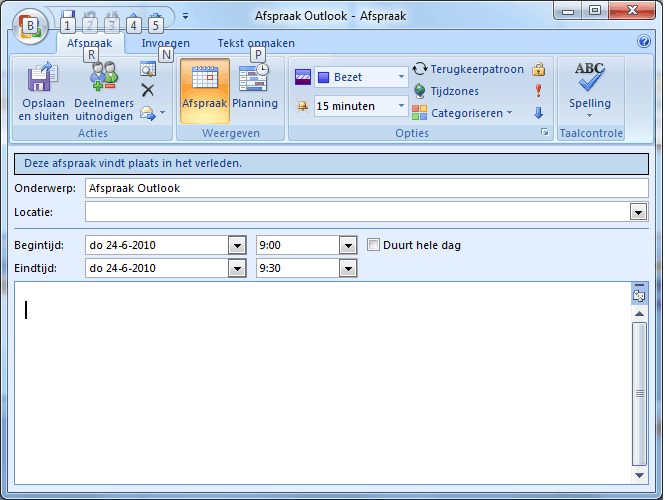Switch to Planning view
665x500 pixels.
tap(255, 91)
